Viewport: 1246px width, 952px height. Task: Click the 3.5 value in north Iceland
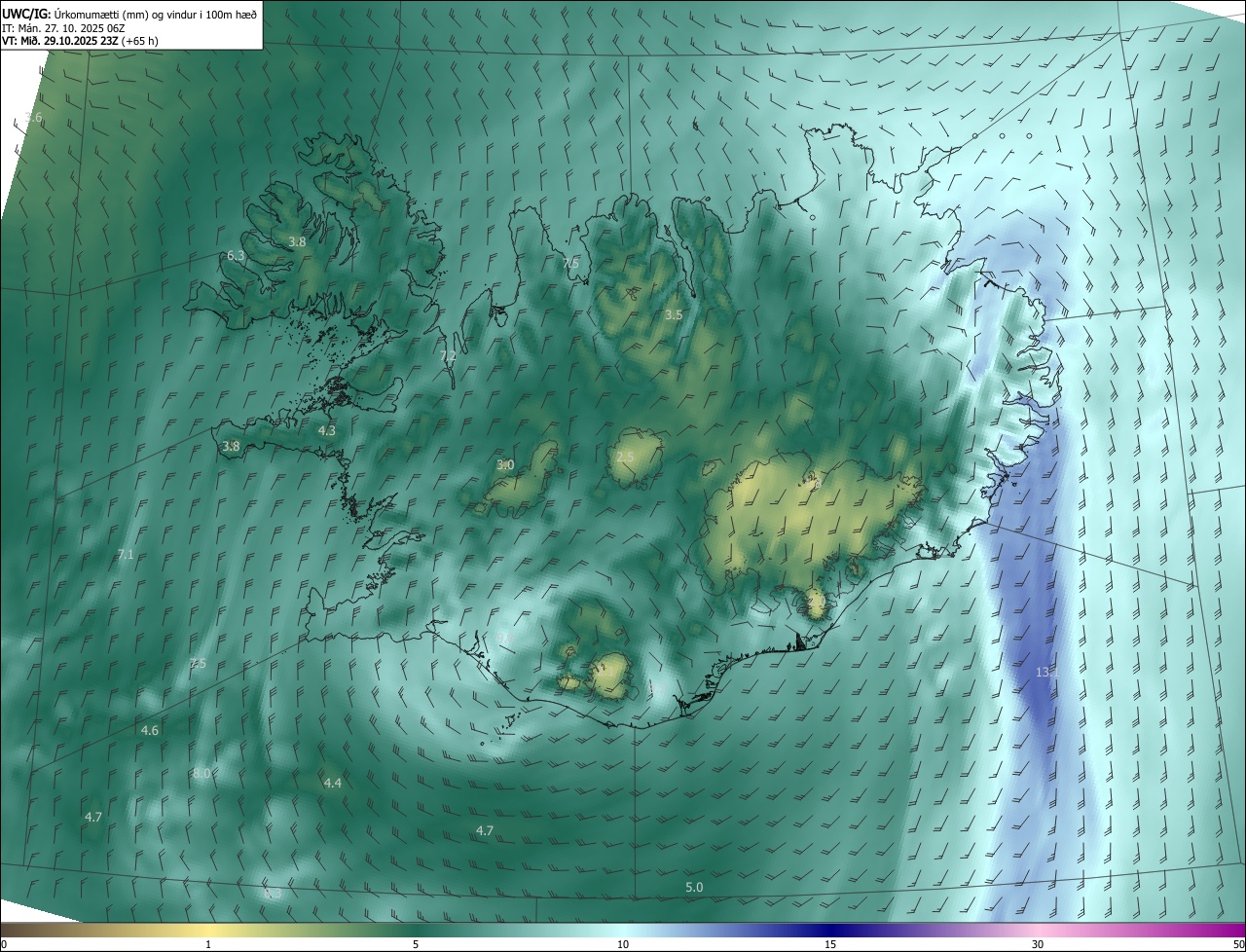[674, 315]
